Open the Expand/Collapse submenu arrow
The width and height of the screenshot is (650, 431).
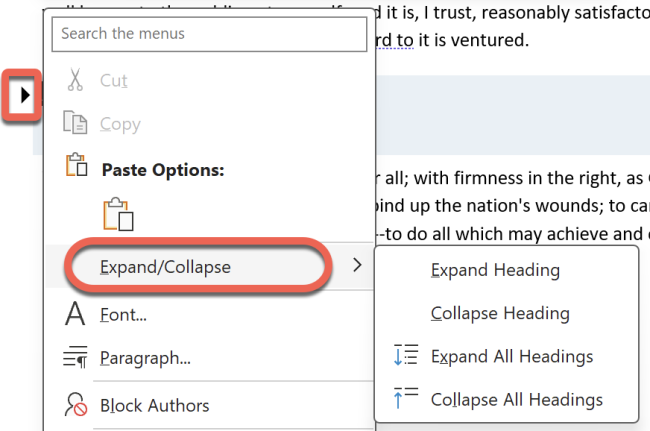(359, 266)
